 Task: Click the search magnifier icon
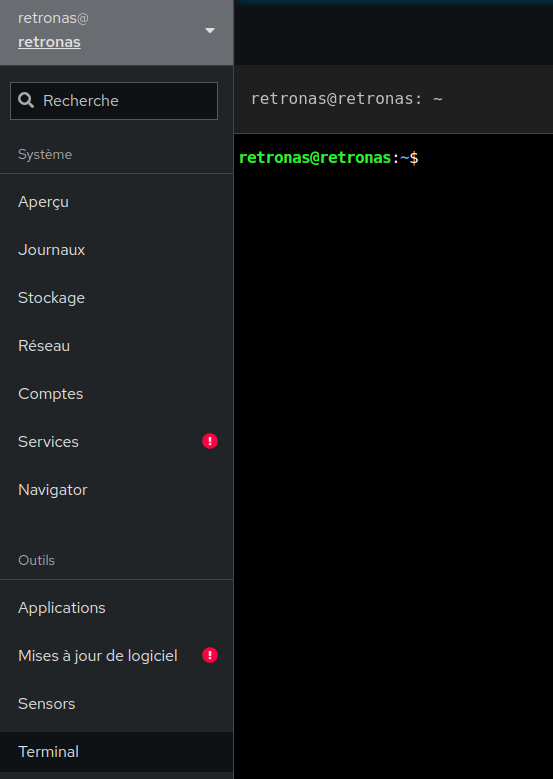click(x=26, y=100)
